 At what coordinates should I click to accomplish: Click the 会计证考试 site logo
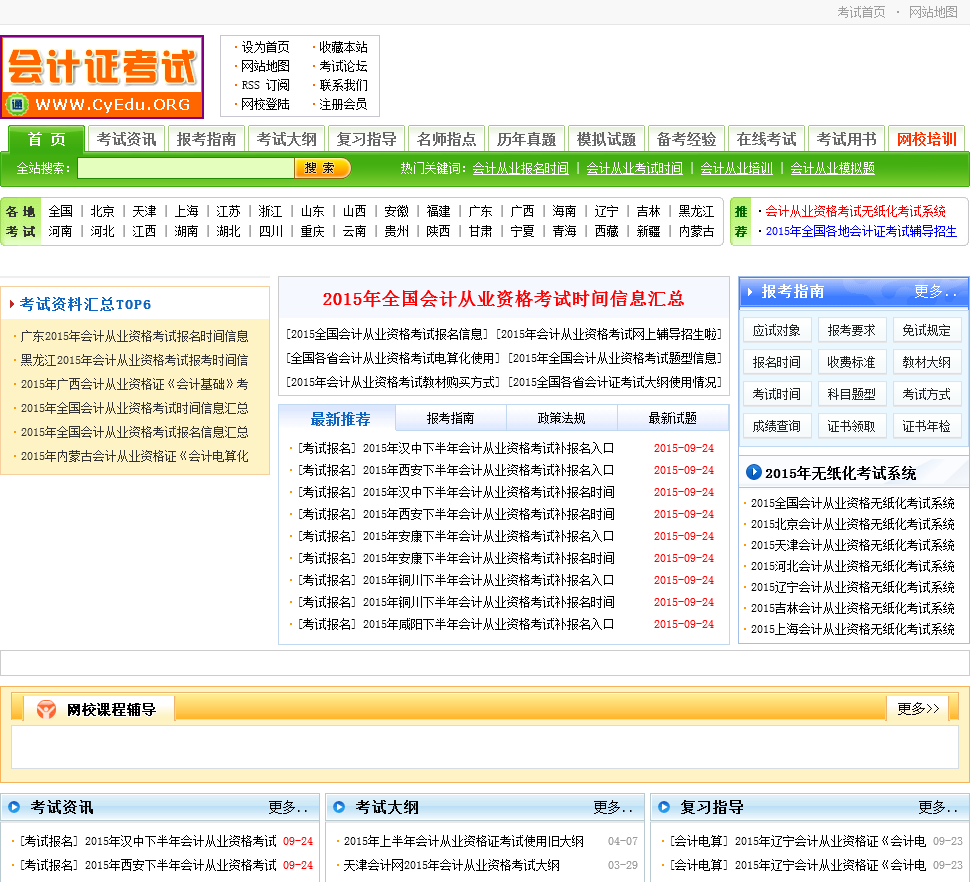point(102,77)
